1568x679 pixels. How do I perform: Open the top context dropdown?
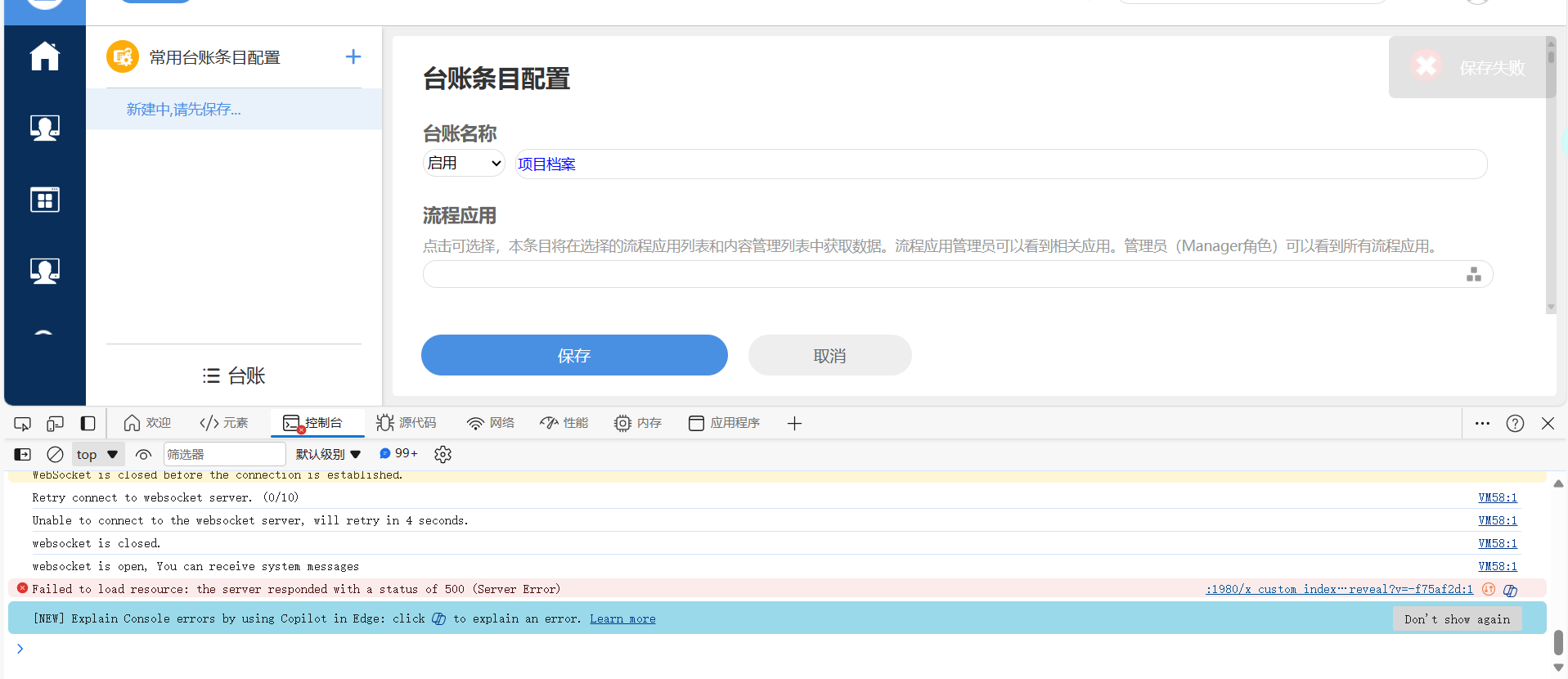97,454
